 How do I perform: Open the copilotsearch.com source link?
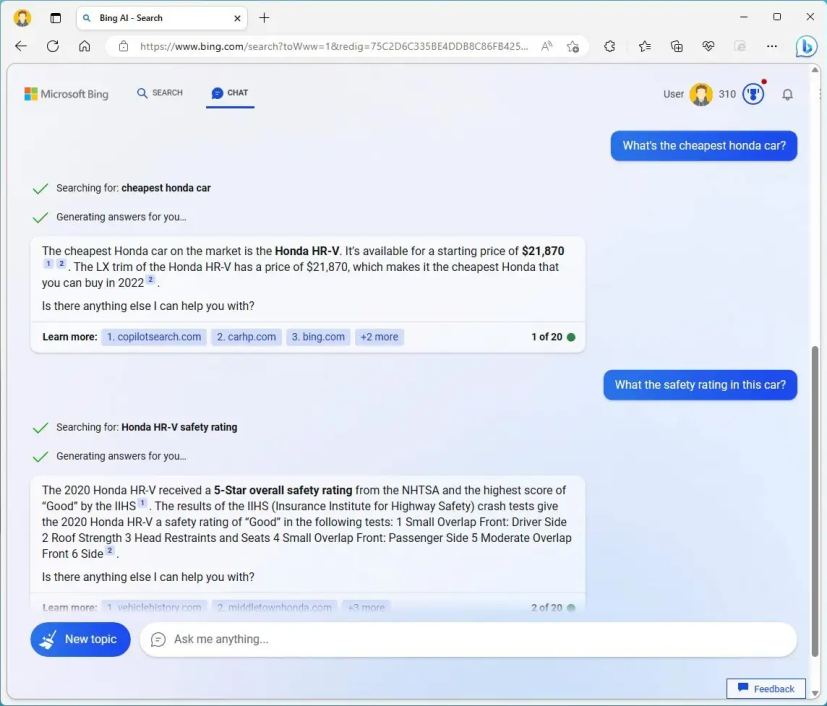[x=154, y=337]
